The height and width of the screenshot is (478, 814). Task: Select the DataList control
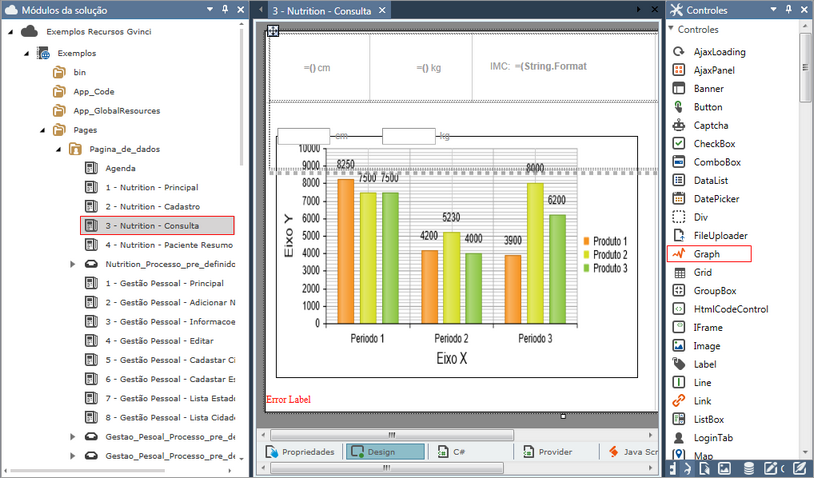click(x=700, y=181)
